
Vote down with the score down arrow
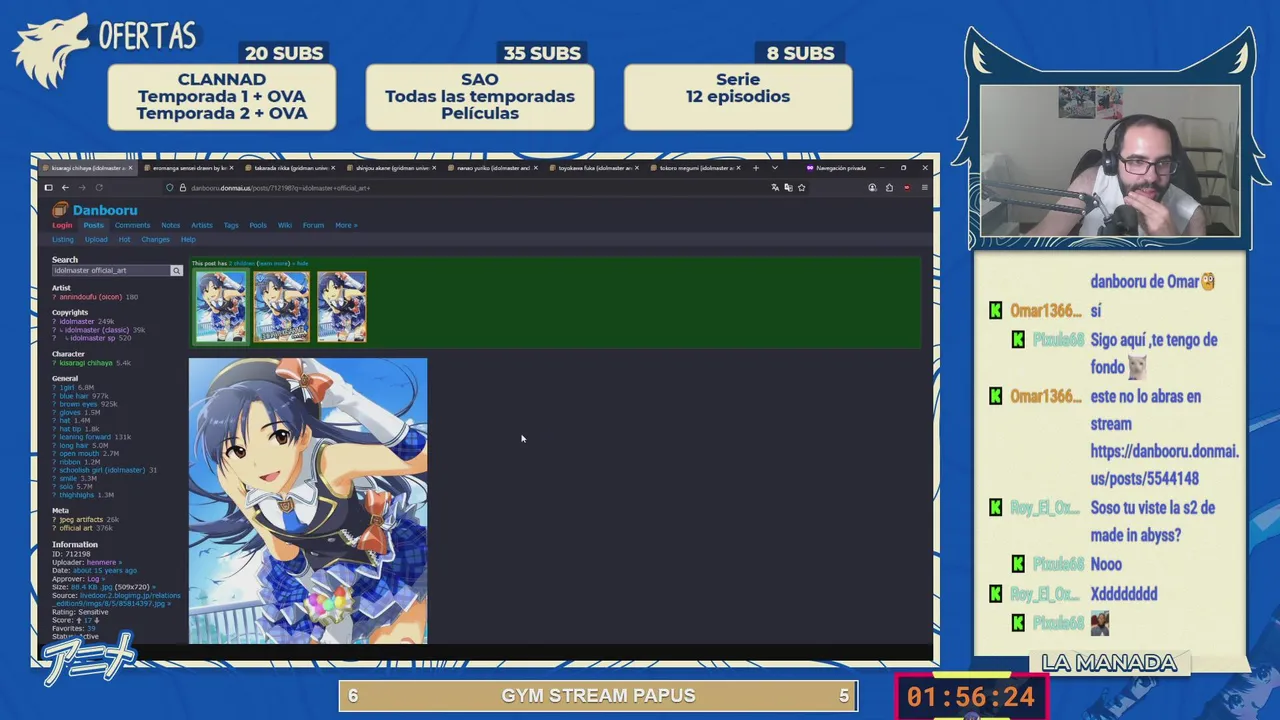[x=97, y=621]
